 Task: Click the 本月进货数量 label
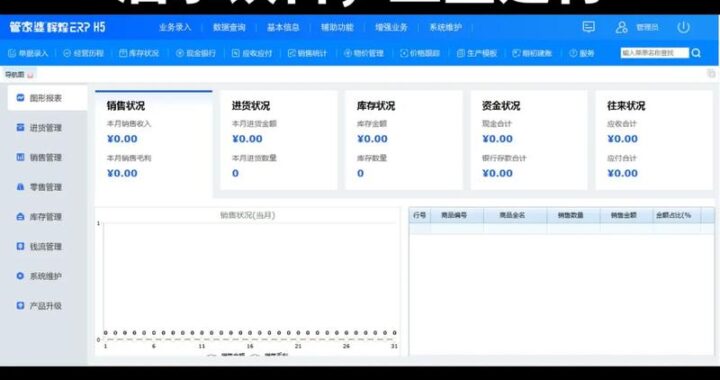[x=254, y=158]
